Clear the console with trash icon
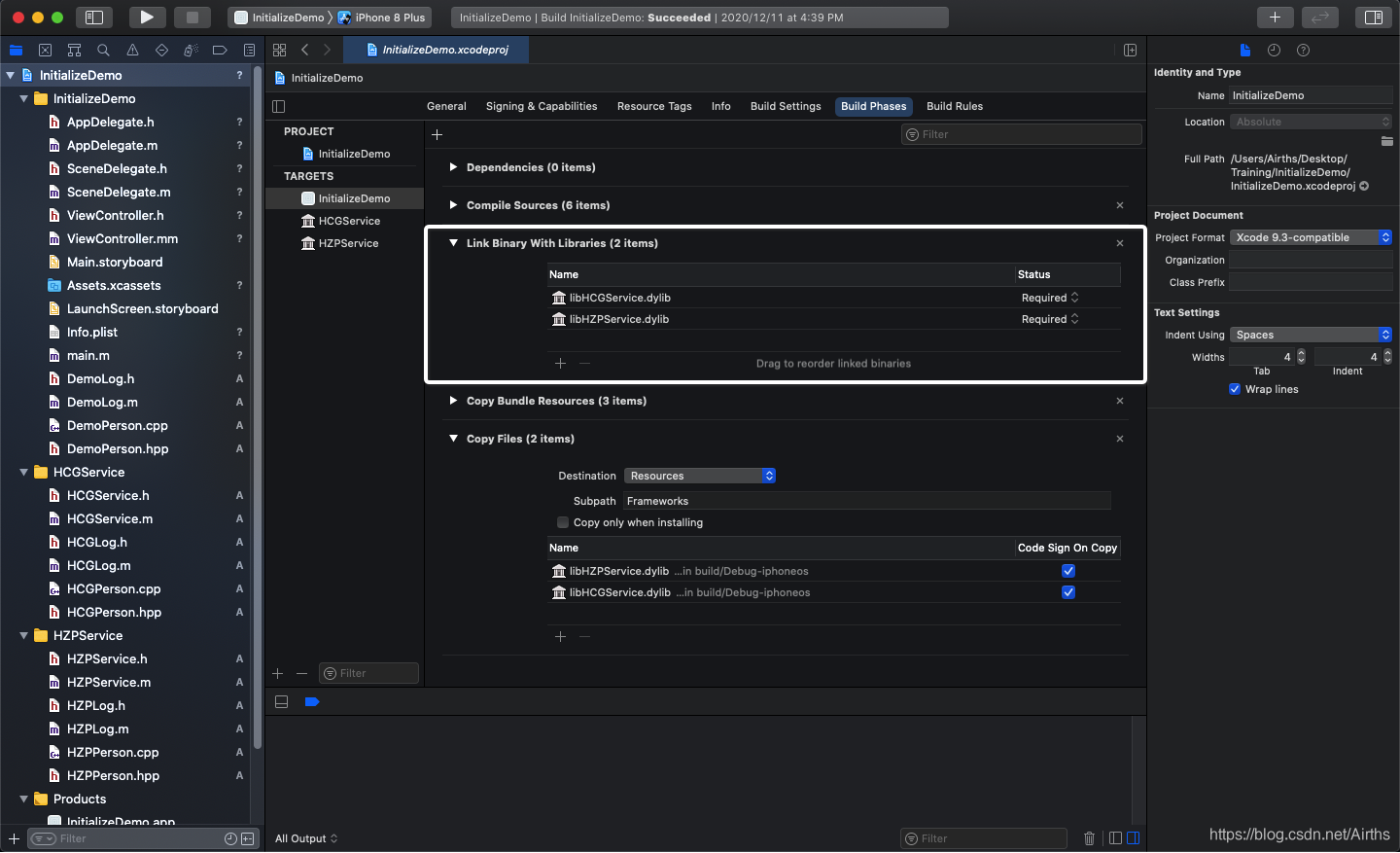 [x=1089, y=838]
